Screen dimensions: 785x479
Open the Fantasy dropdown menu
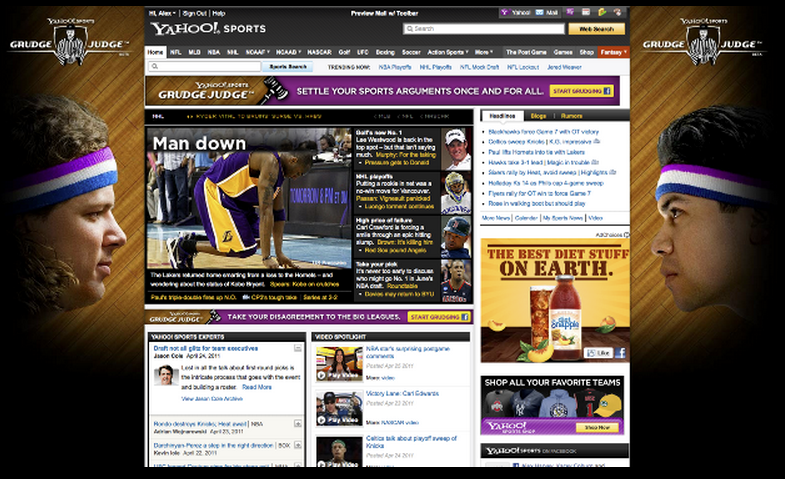tap(614, 52)
